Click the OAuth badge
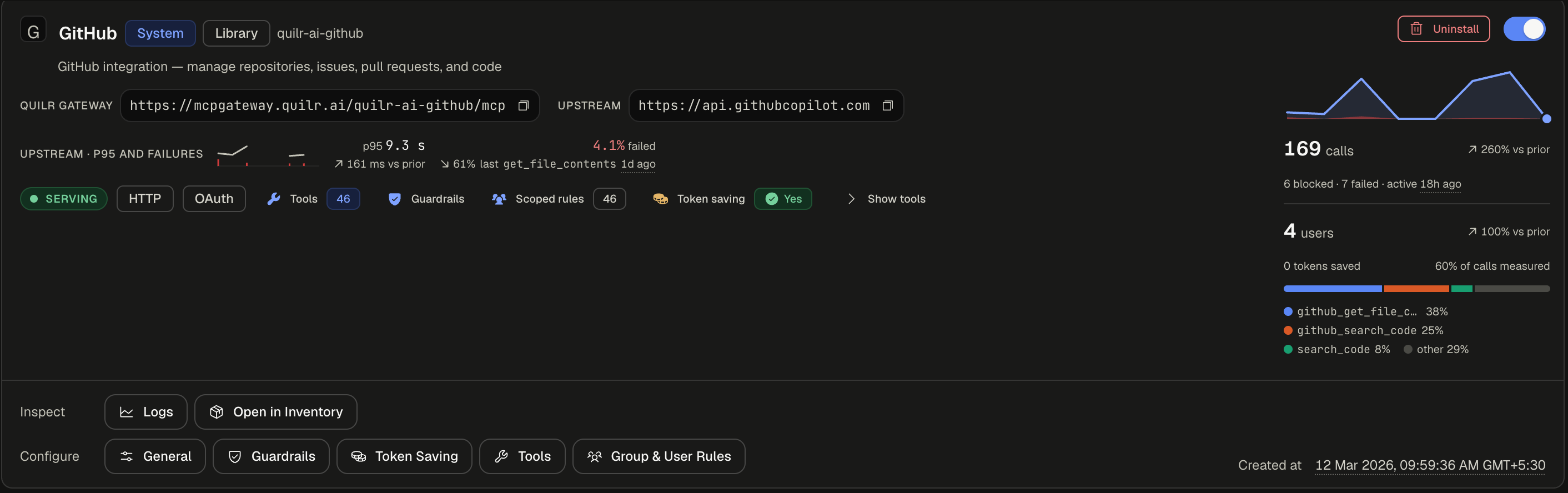This screenshot has height=493, width=1568. [x=214, y=199]
